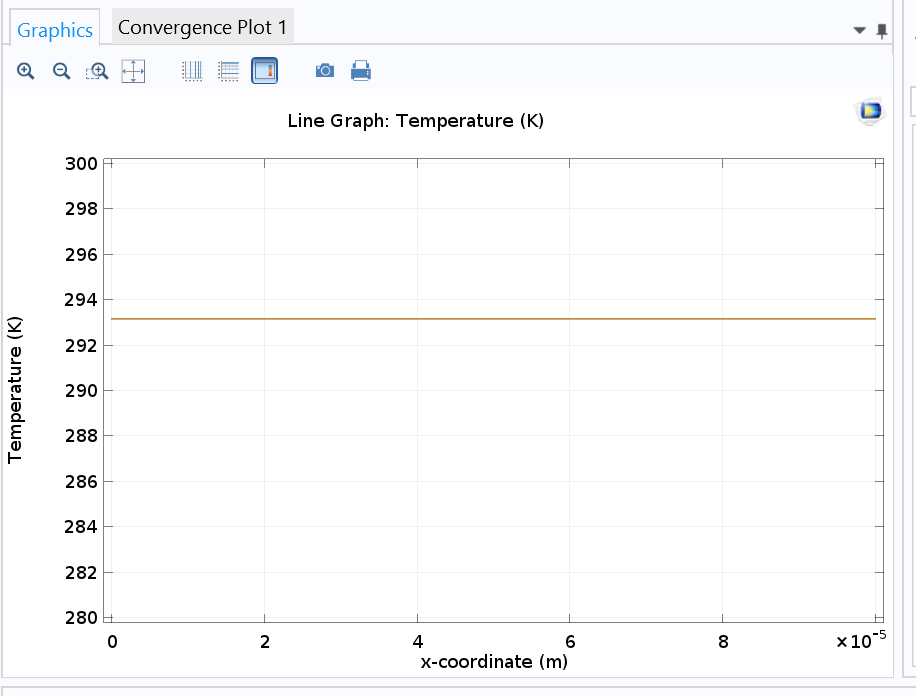Click the Zoom In magnifier icon
The image size is (916, 696).
click(x=26, y=71)
